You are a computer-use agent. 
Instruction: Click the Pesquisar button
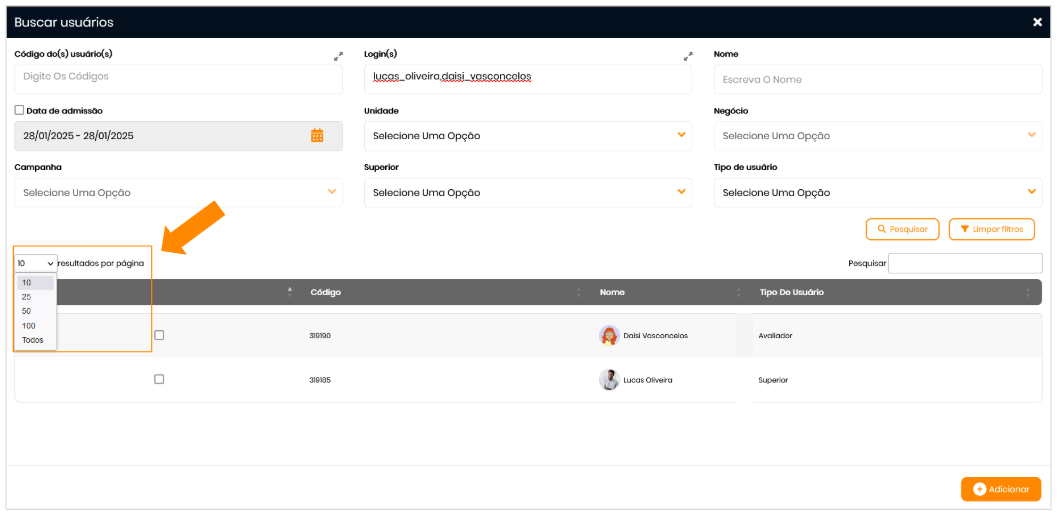[902, 229]
